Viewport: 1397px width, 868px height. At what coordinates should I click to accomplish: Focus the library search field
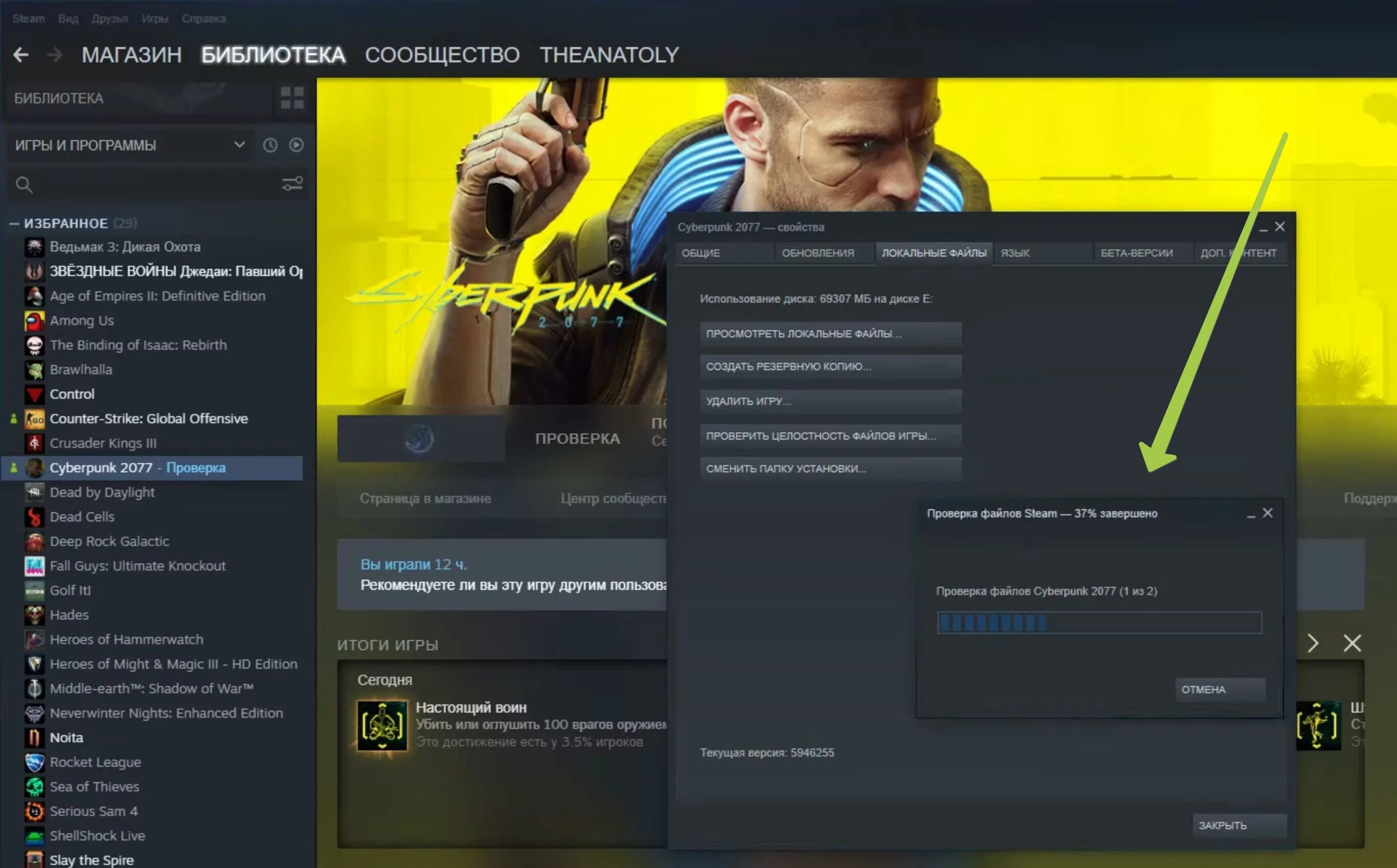[x=156, y=184]
